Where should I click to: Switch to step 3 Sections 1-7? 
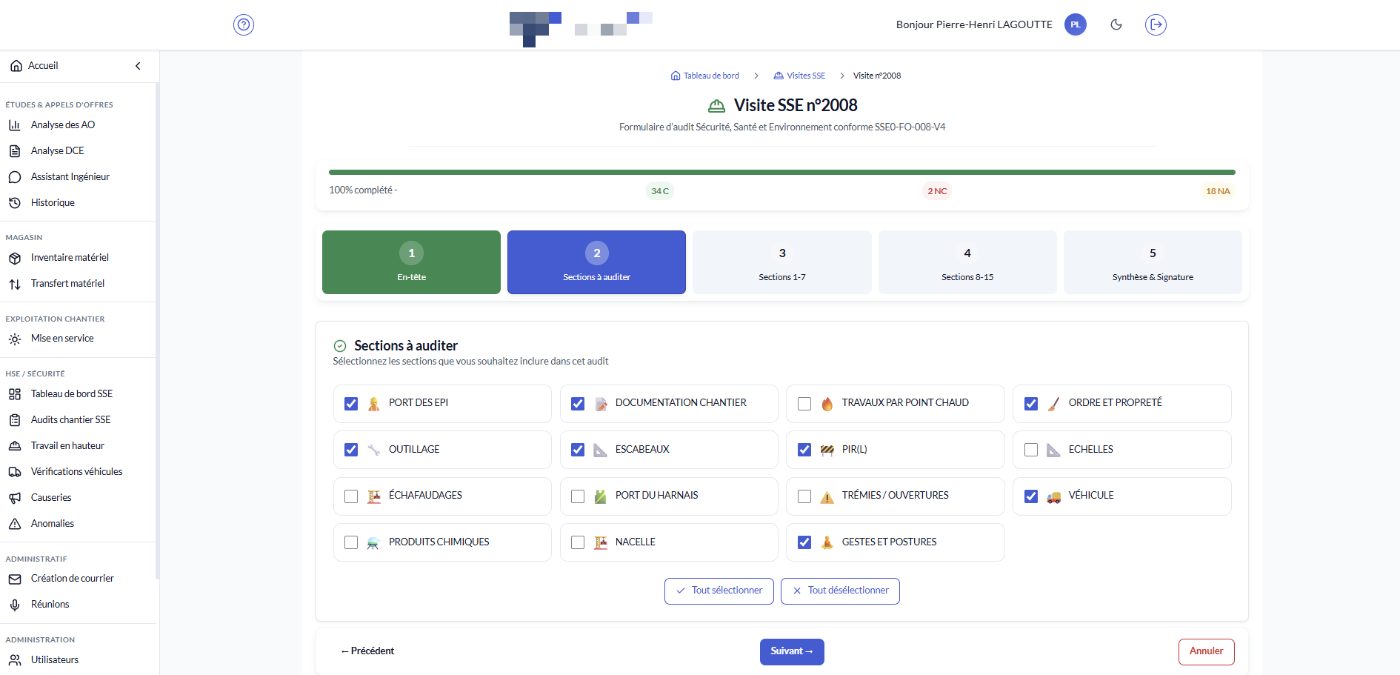click(782, 262)
